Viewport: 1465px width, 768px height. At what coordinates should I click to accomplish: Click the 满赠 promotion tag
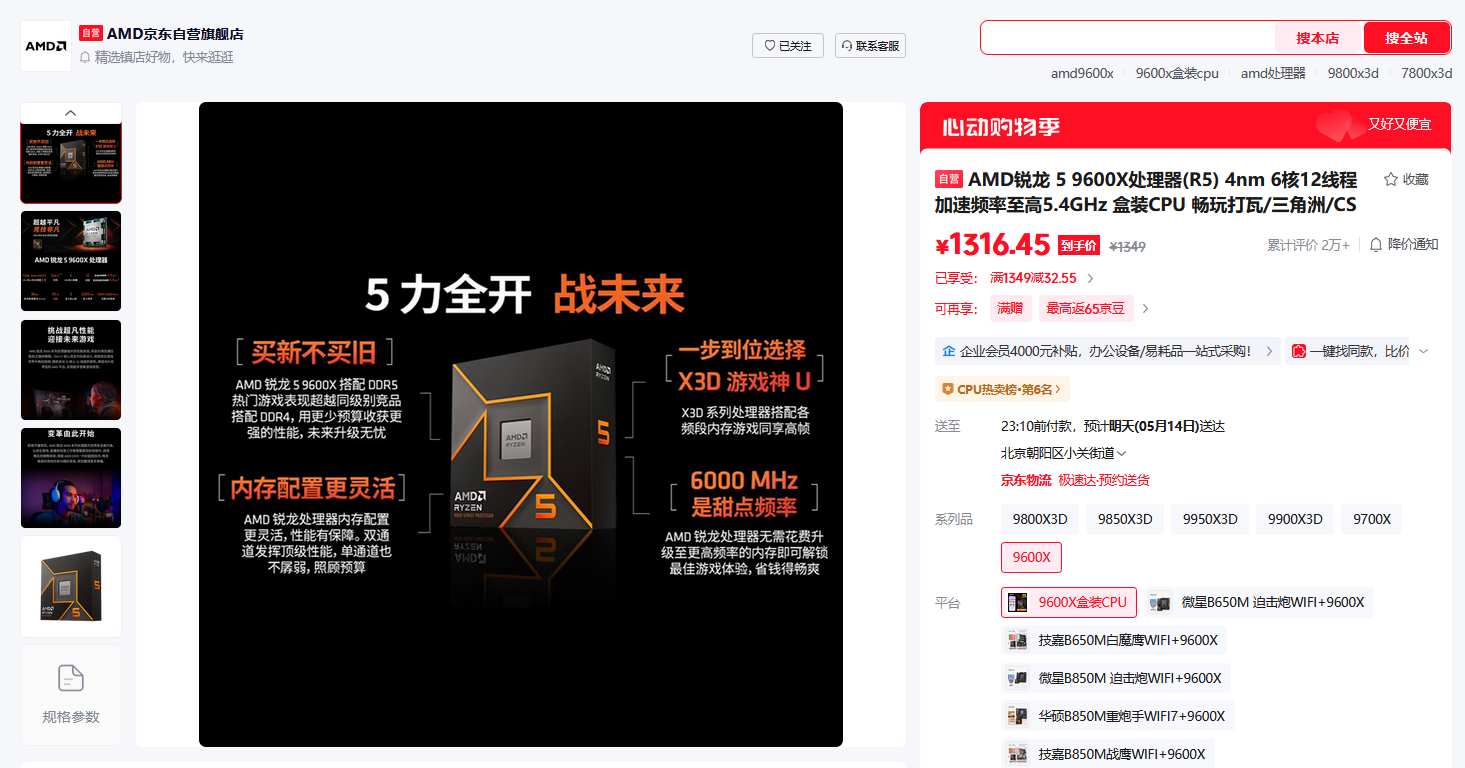pos(1010,309)
